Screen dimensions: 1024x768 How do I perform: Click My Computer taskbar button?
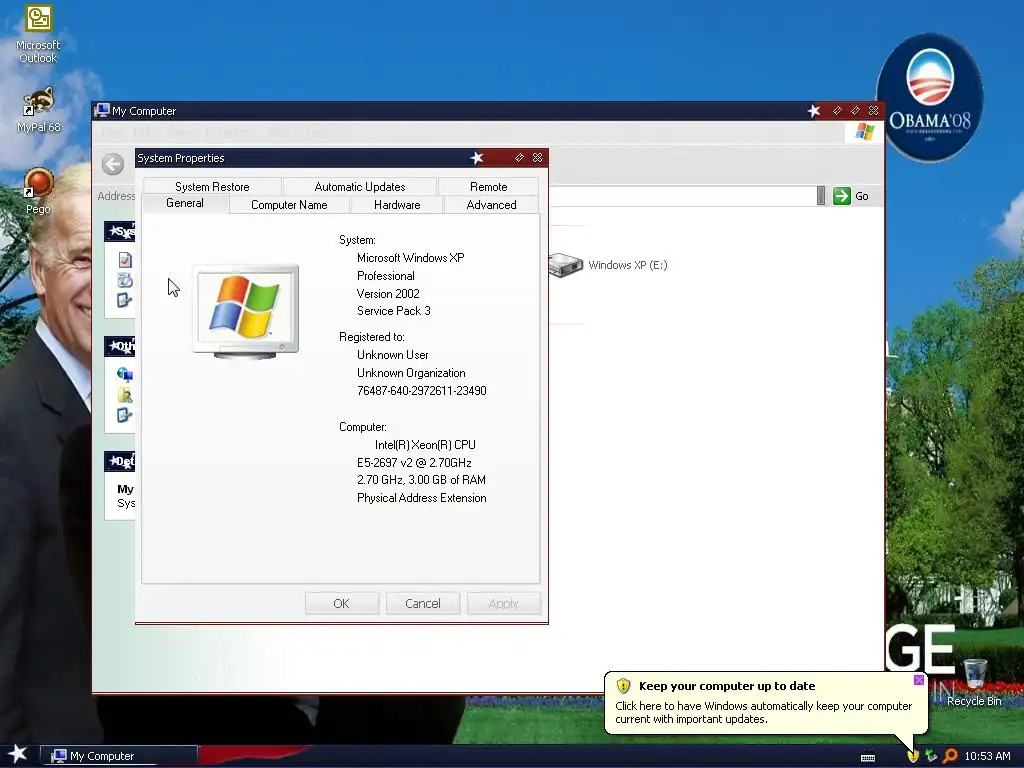click(x=119, y=756)
